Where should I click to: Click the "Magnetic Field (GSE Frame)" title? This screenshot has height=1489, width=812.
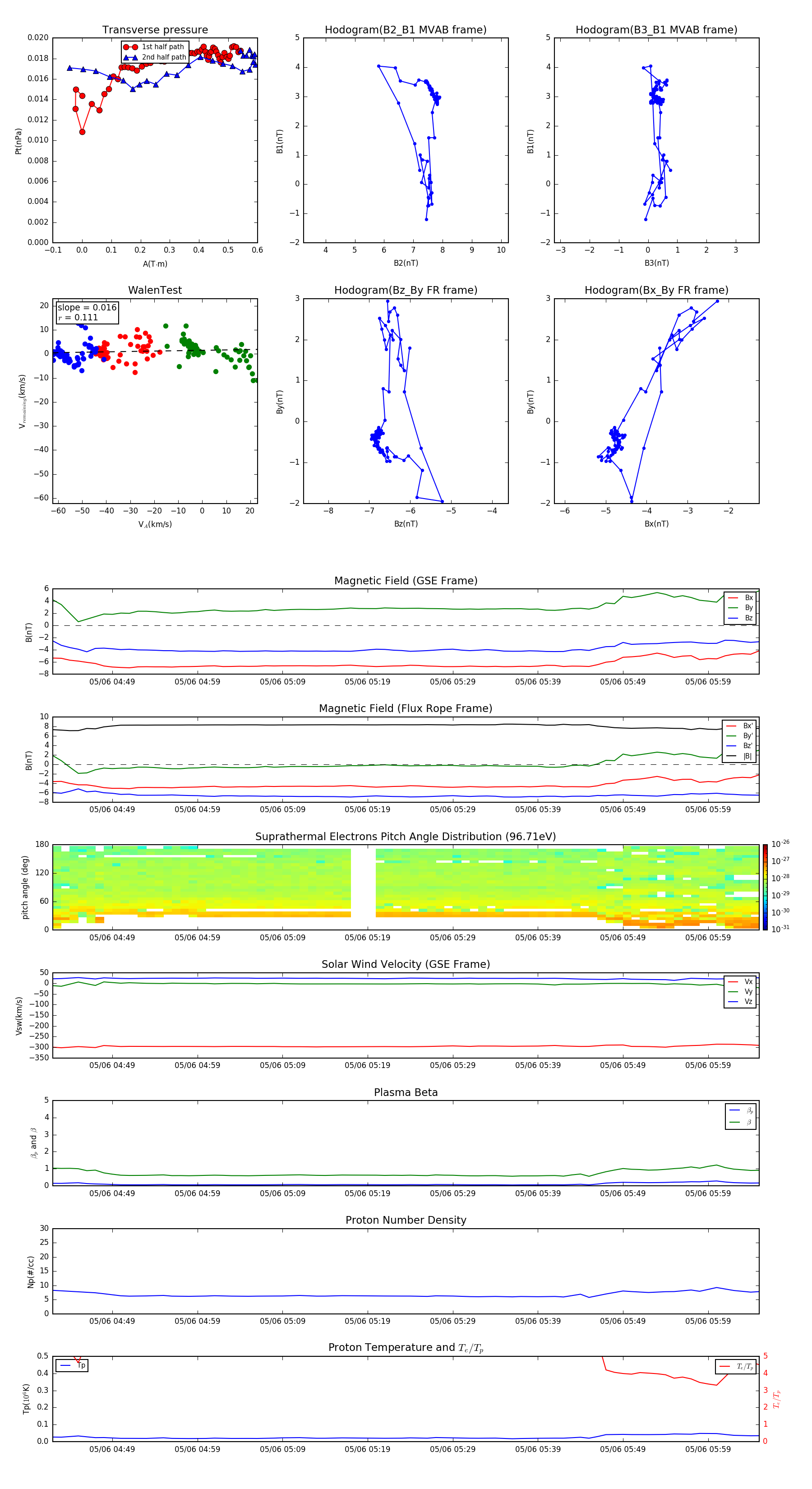[x=406, y=580]
